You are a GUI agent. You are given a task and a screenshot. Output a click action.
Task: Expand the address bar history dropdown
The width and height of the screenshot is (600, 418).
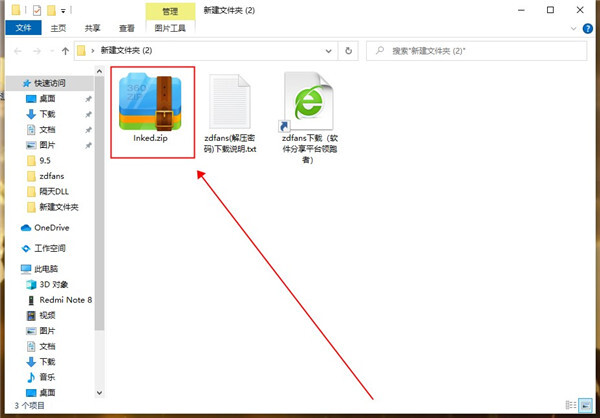tap(328, 51)
